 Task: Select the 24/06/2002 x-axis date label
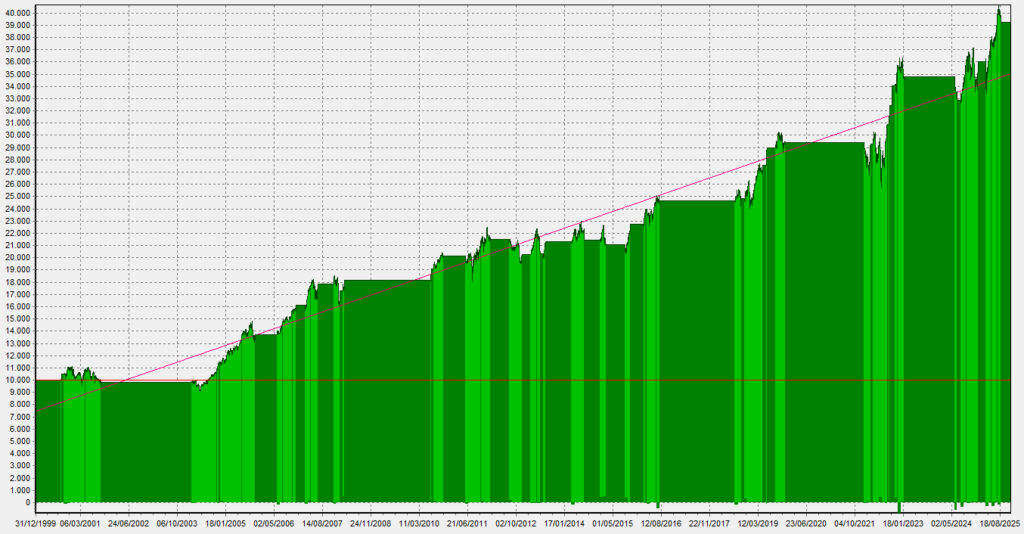(128, 522)
